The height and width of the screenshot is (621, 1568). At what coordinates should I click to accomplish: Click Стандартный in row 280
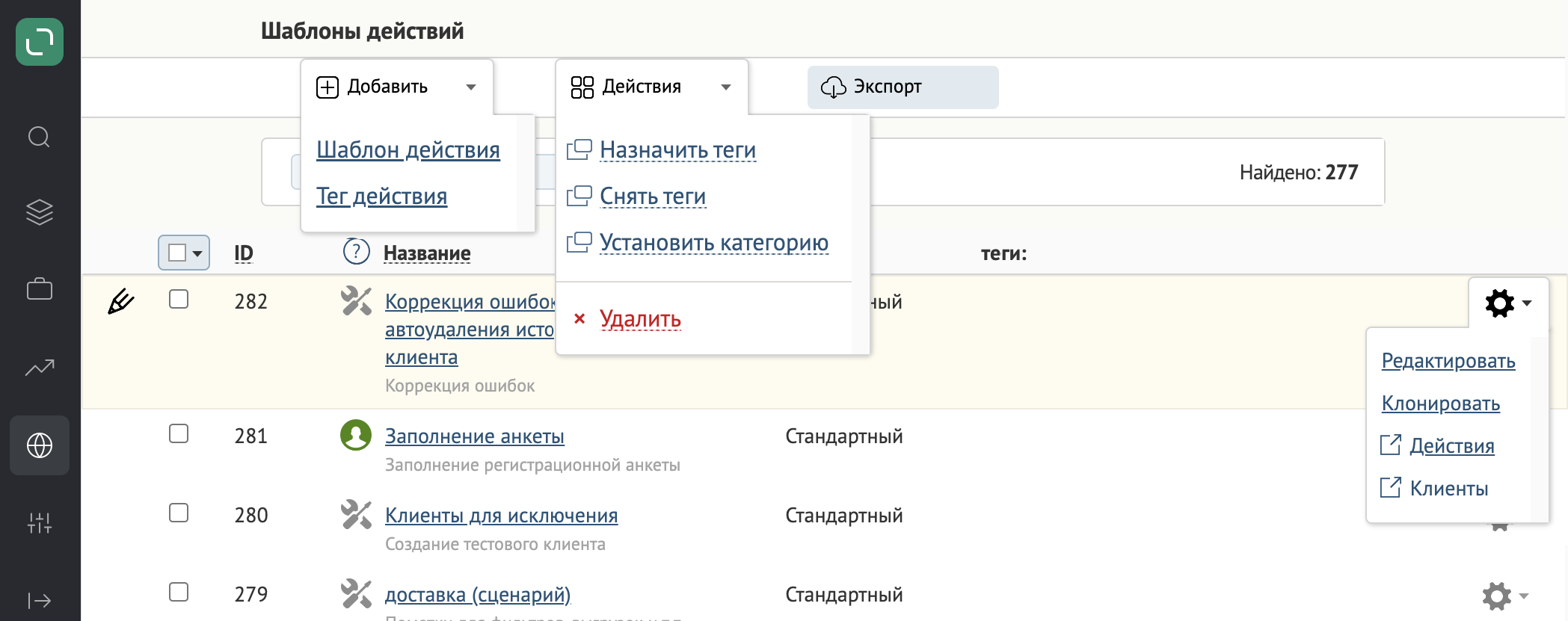[844, 515]
